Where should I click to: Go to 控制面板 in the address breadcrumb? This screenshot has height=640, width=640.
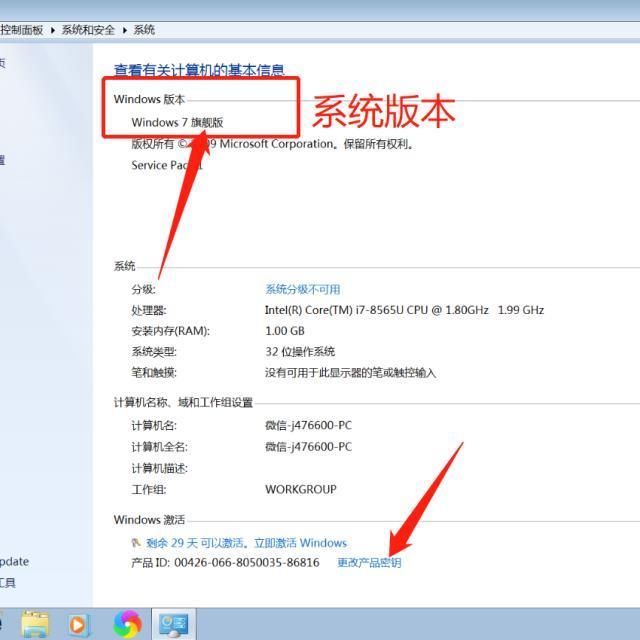click(x=22, y=30)
